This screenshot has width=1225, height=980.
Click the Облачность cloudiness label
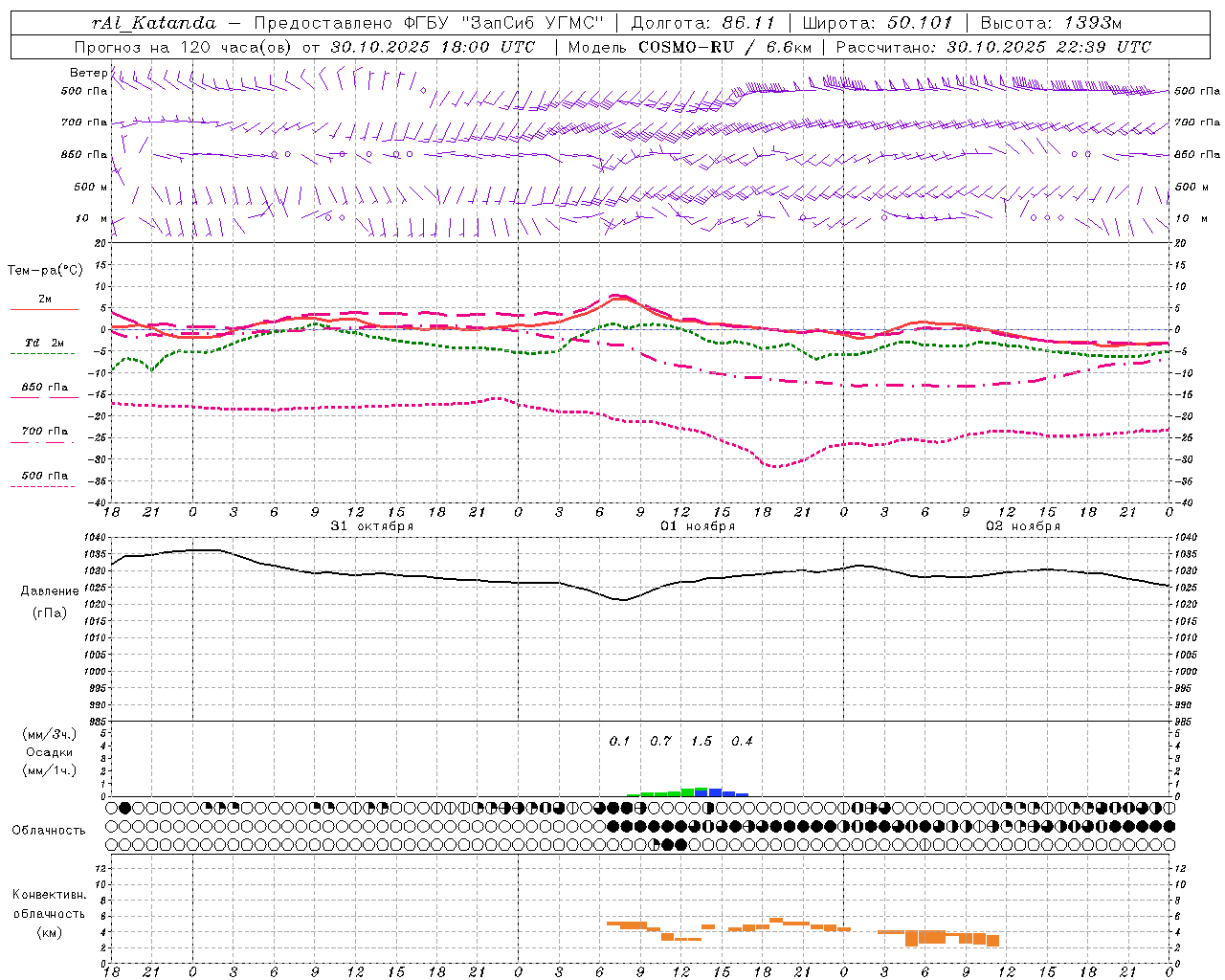pyautogui.click(x=49, y=830)
